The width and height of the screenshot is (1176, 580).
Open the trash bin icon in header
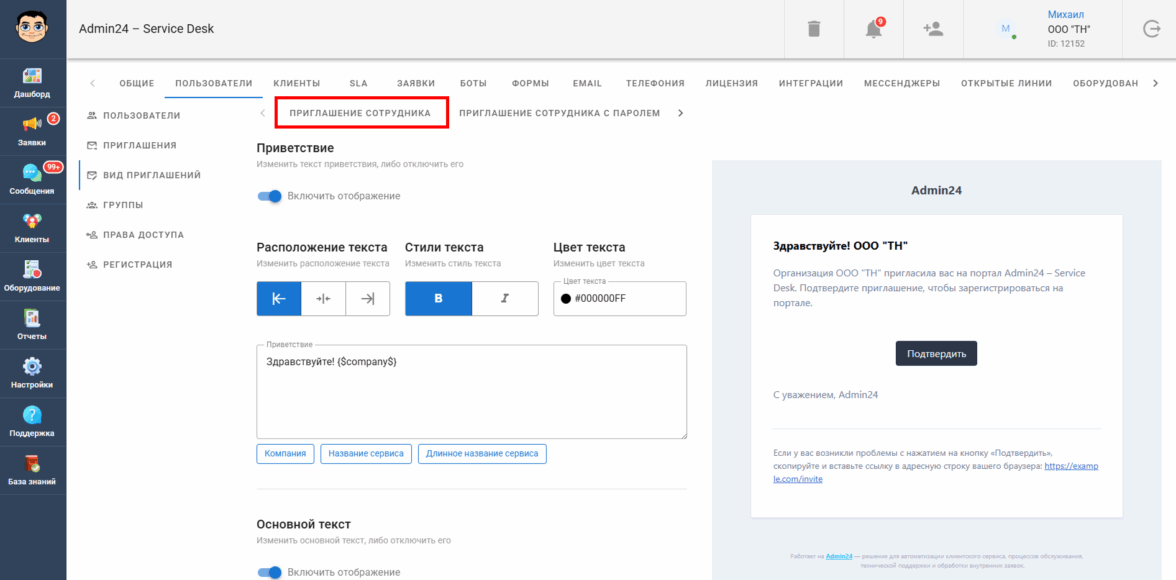point(814,29)
